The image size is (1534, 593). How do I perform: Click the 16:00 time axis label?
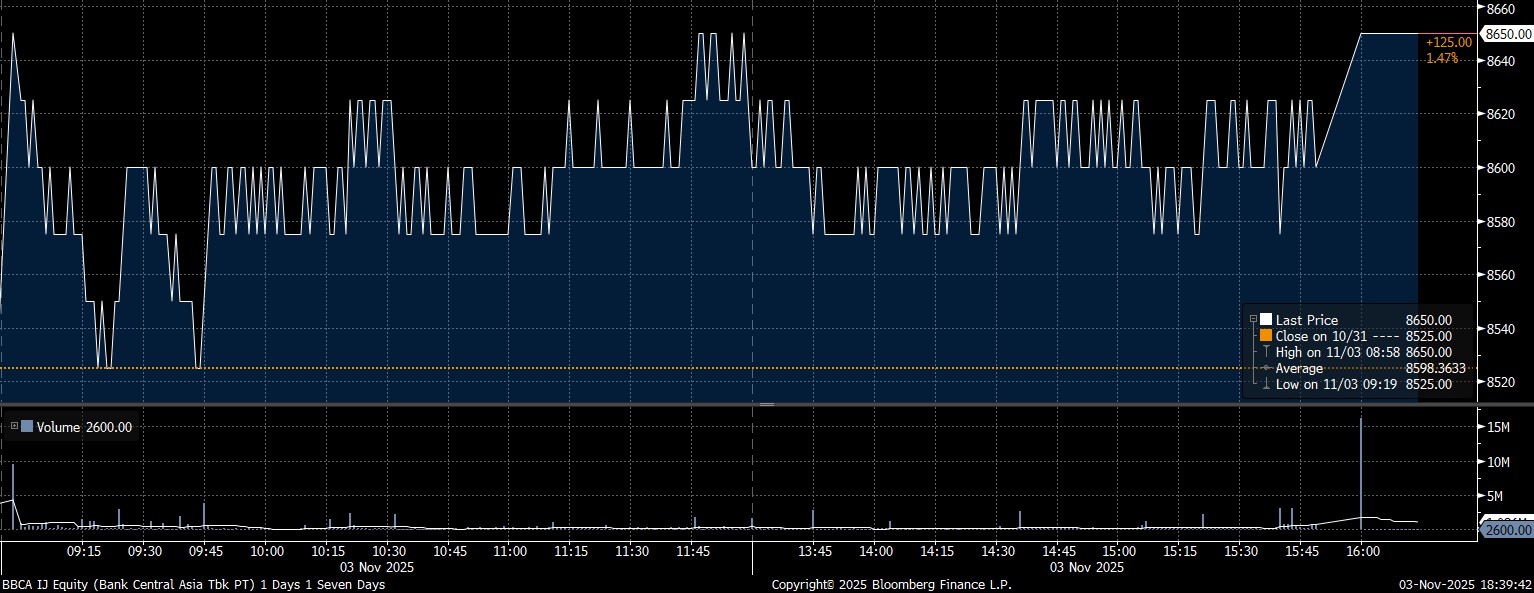[1362, 551]
